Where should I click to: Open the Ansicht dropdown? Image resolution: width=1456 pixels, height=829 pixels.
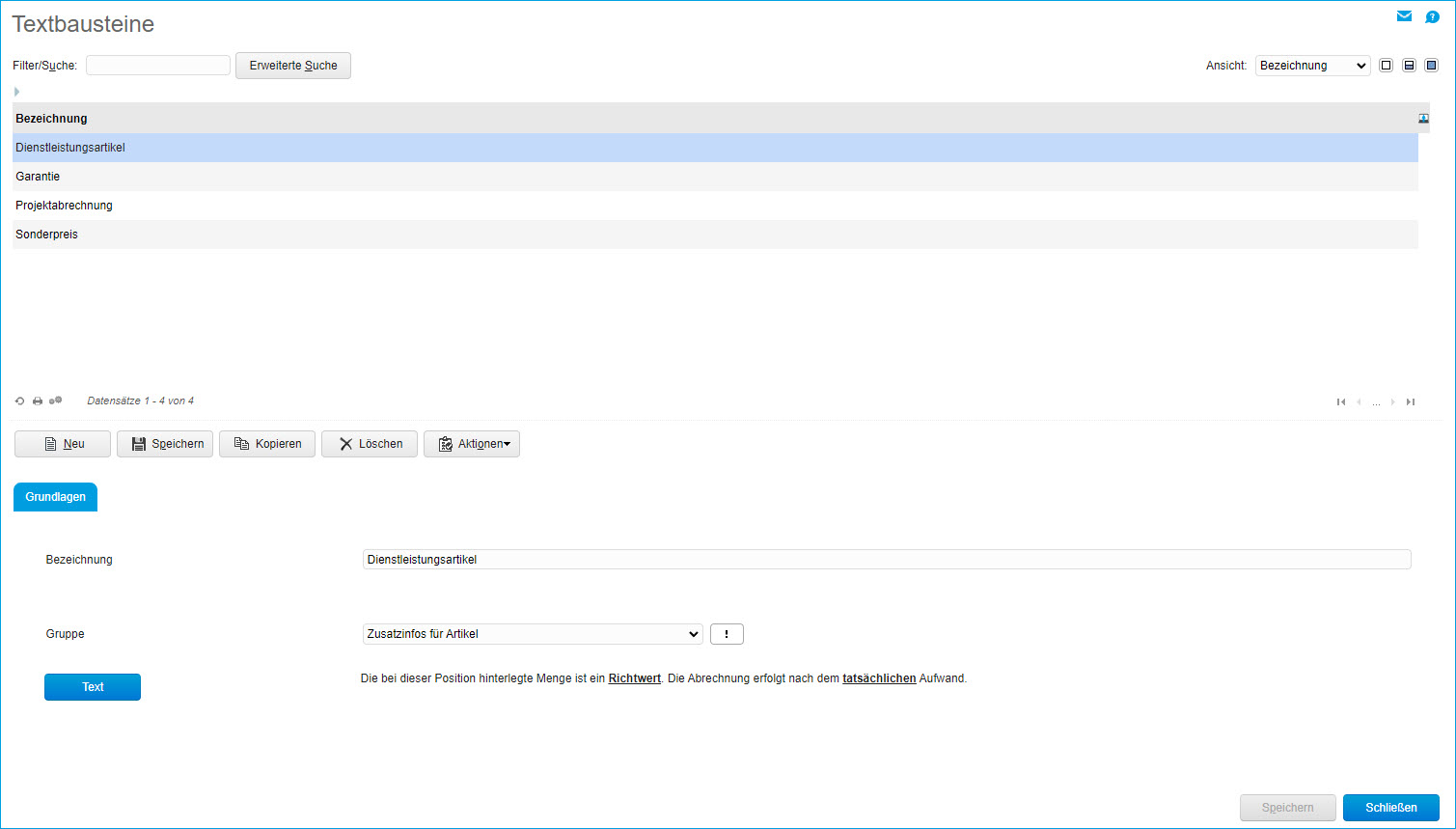(x=1313, y=66)
